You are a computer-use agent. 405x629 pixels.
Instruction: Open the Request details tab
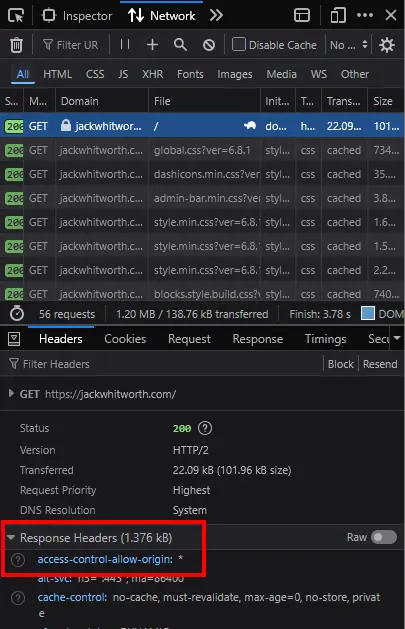tap(189, 339)
